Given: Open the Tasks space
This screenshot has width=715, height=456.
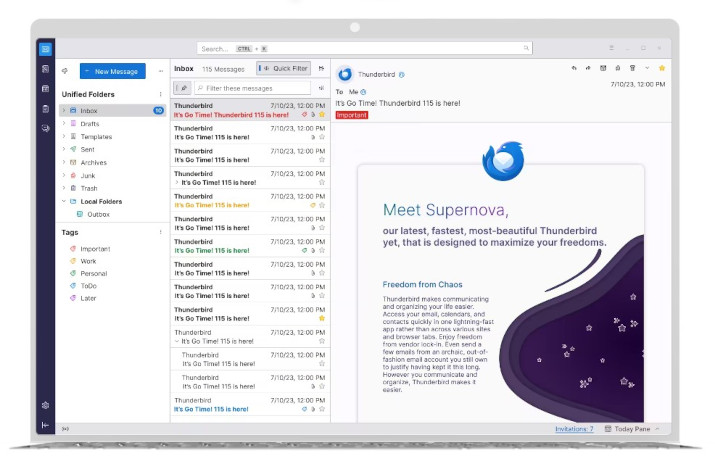Looking at the screenshot, I should (45, 109).
